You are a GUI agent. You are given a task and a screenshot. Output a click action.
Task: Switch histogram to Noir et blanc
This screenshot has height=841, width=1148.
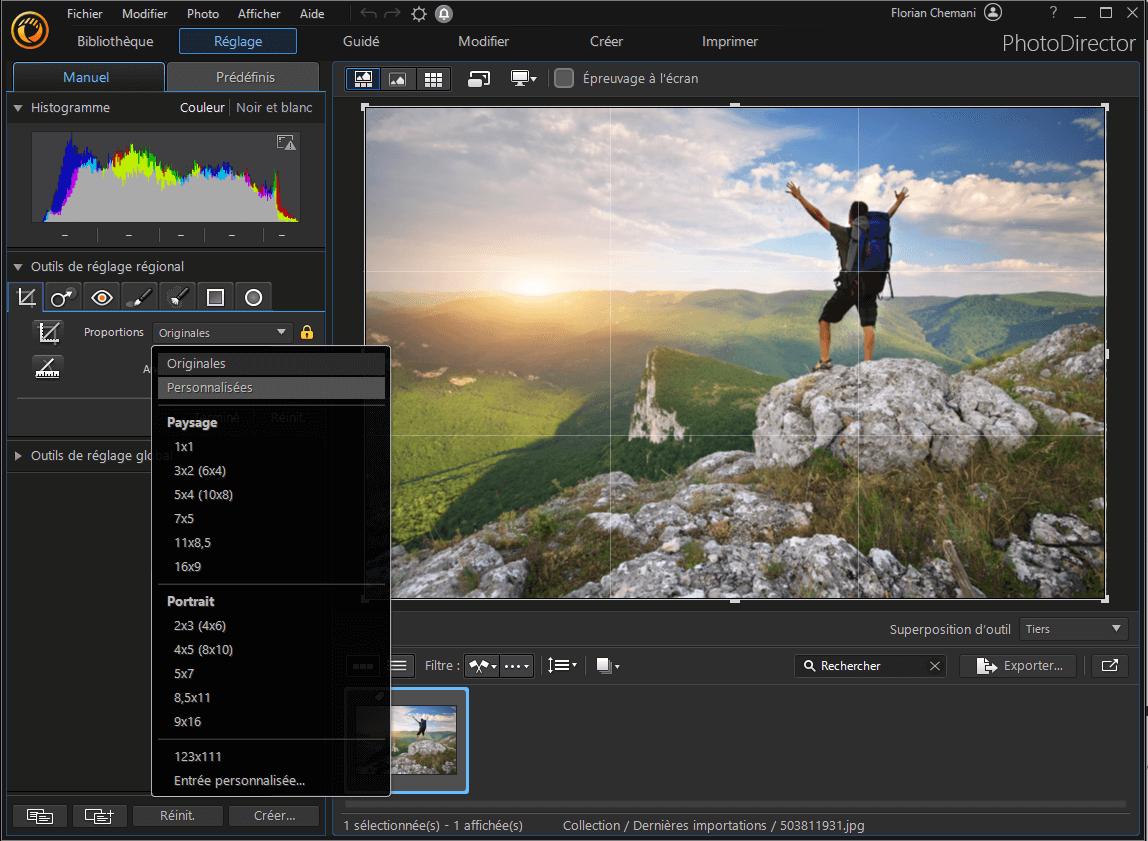click(276, 107)
